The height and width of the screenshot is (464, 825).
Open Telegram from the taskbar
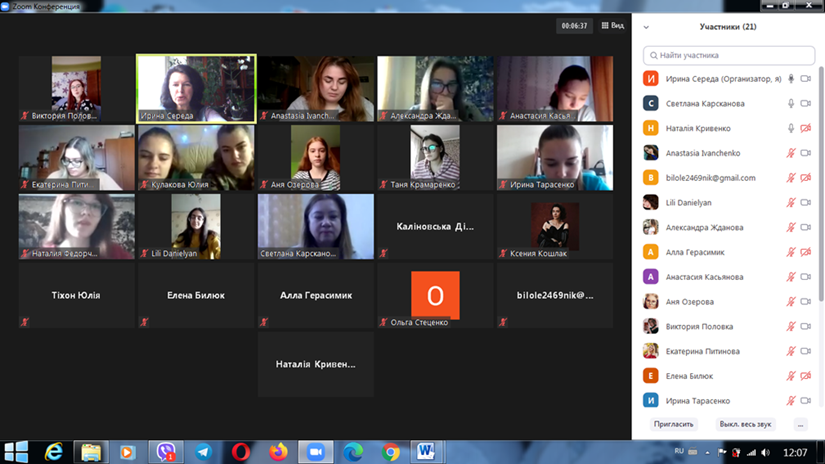pyautogui.click(x=203, y=452)
